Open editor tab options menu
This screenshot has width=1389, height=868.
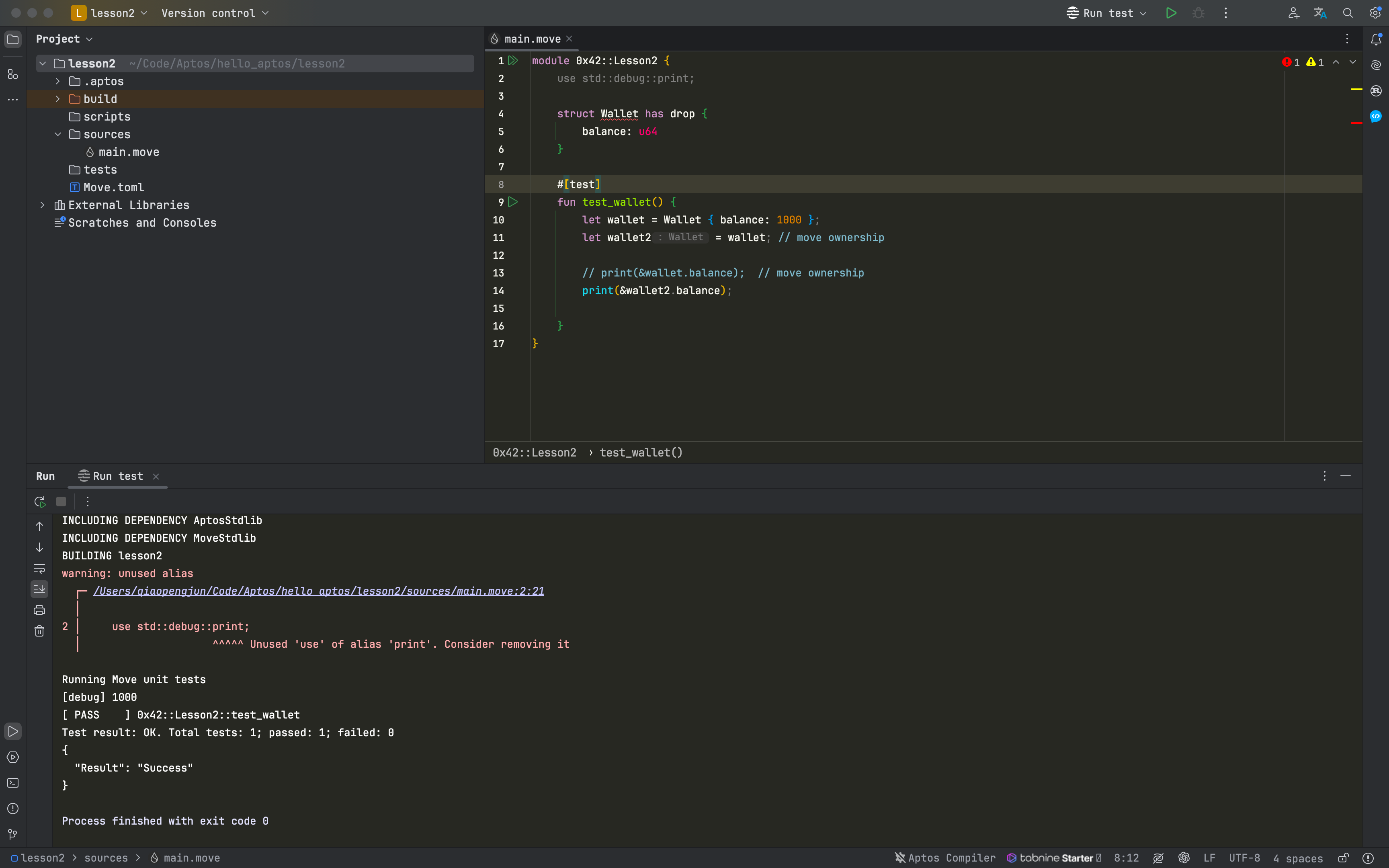[x=1347, y=39]
